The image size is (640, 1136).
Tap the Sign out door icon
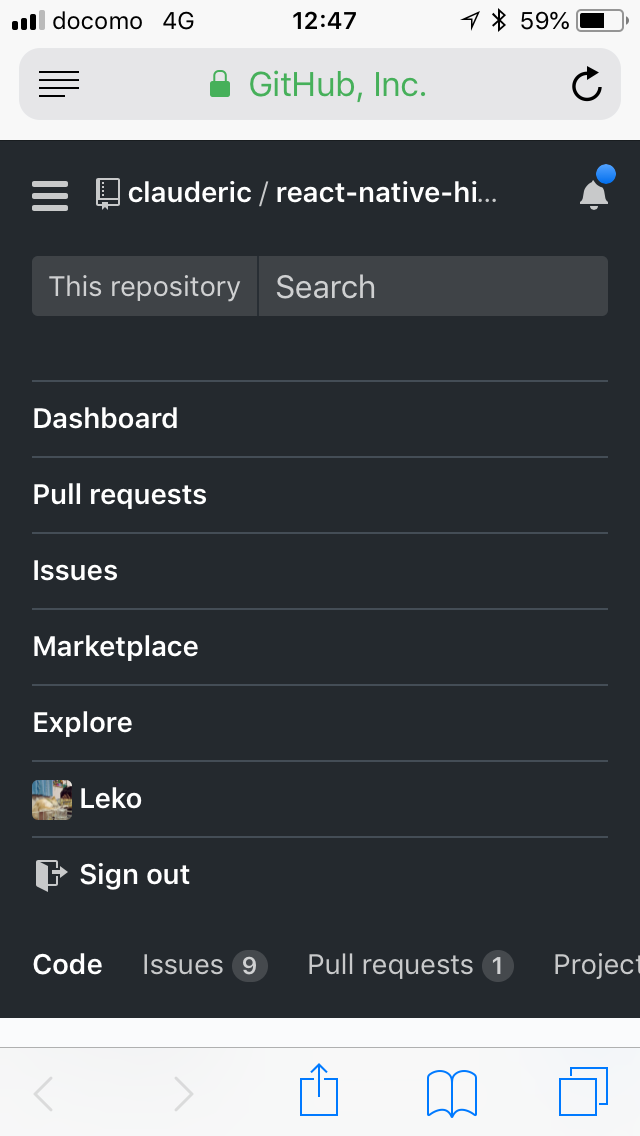(51, 875)
